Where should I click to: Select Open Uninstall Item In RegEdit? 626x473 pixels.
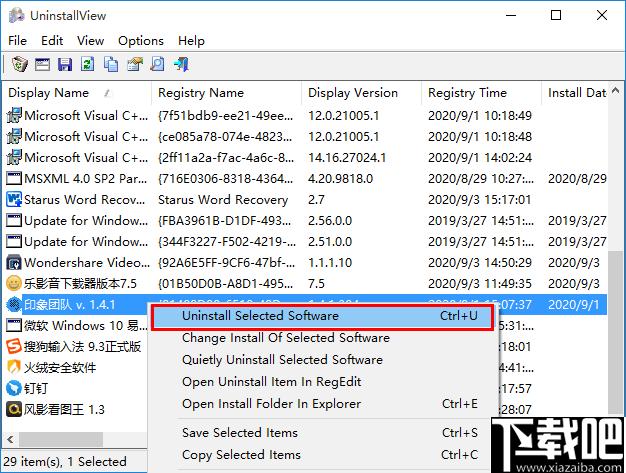(x=271, y=382)
